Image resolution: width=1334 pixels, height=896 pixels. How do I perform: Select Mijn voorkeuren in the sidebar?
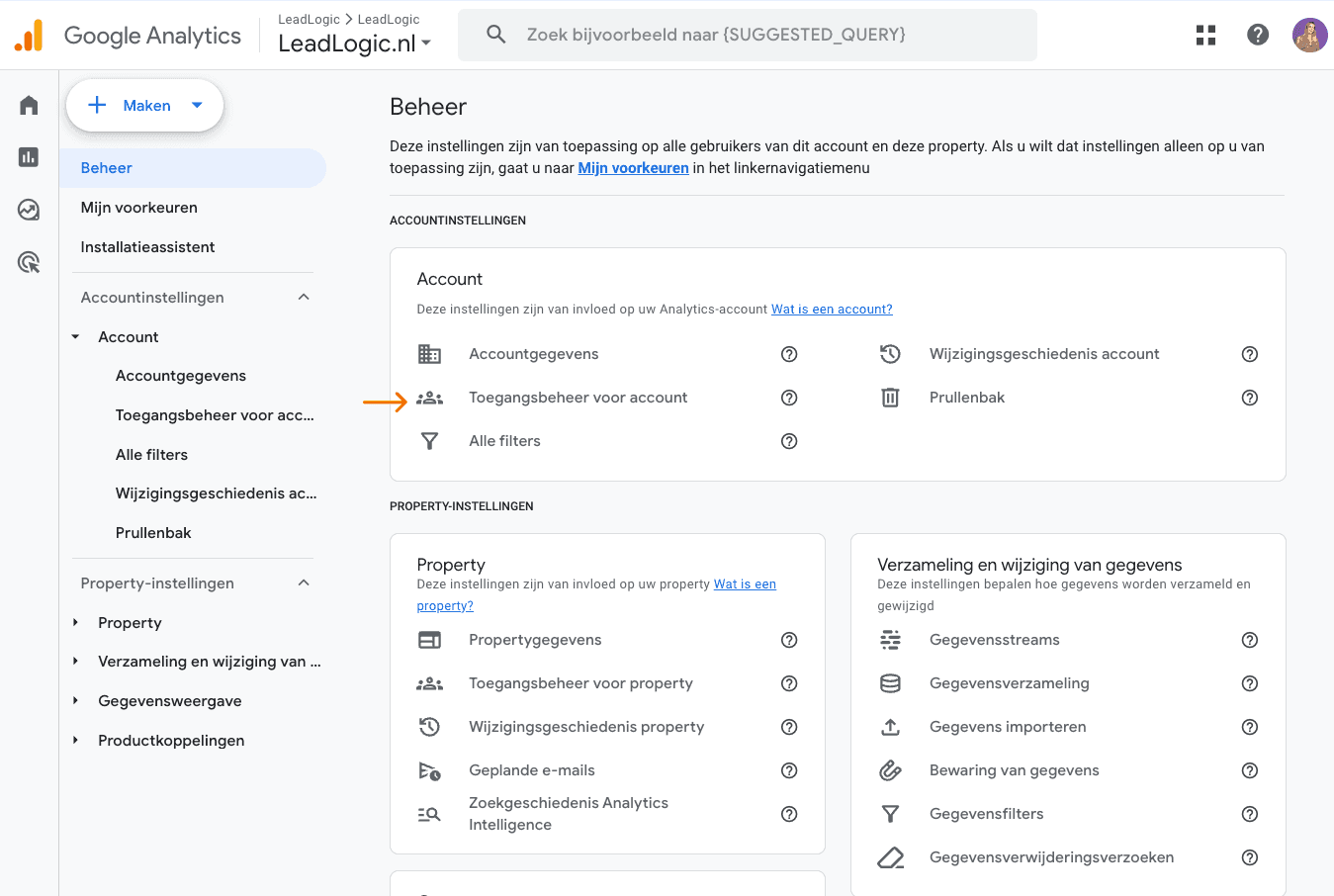139,208
